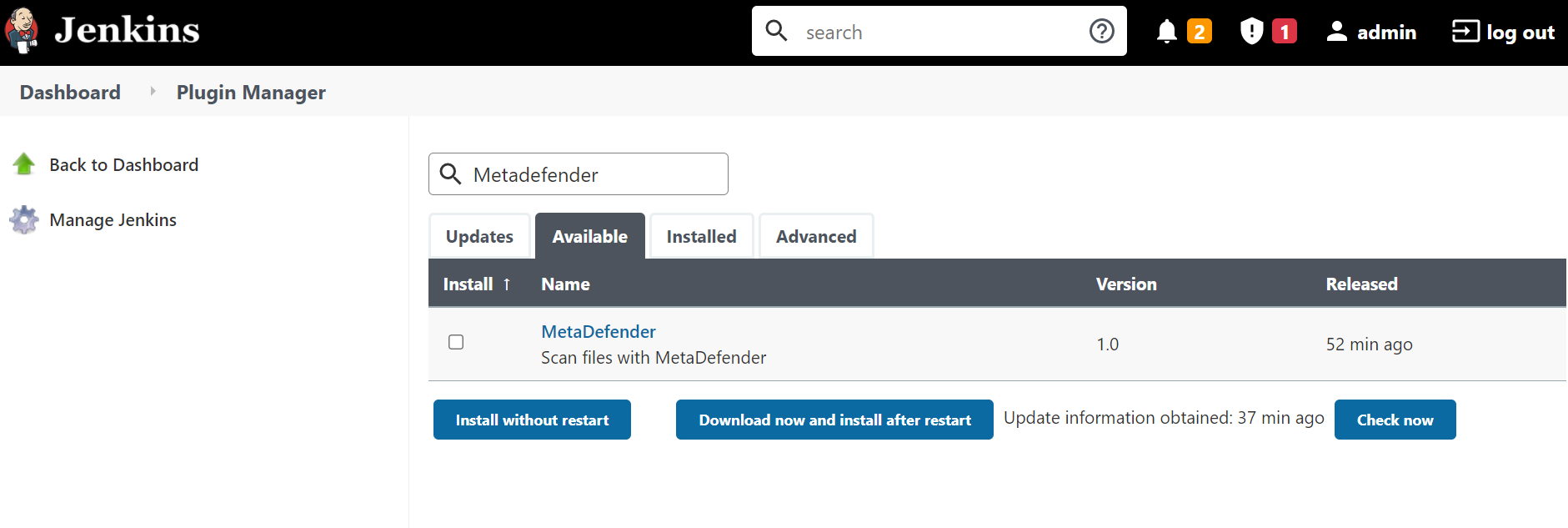Open Plugin Manager breadcrumb
Image resolution: width=1568 pixels, height=528 pixels.
click(251, 93)
